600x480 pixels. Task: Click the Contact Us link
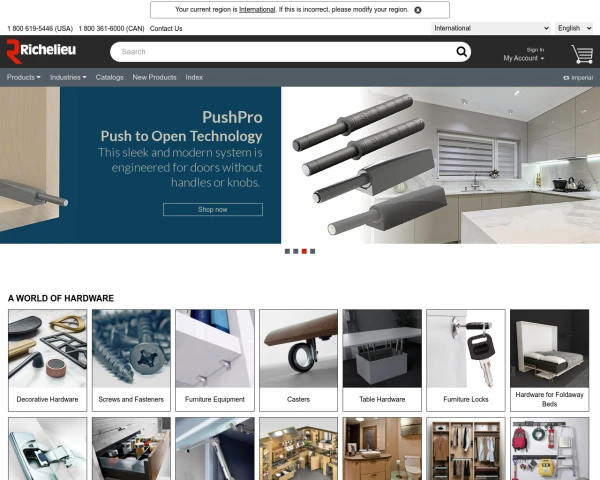[x=166, y=28]
